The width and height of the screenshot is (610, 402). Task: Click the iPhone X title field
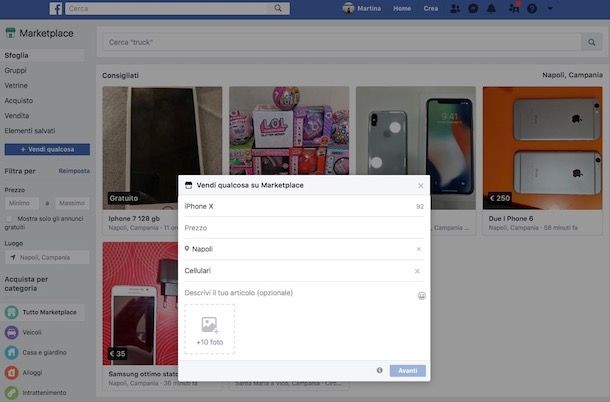304,206
